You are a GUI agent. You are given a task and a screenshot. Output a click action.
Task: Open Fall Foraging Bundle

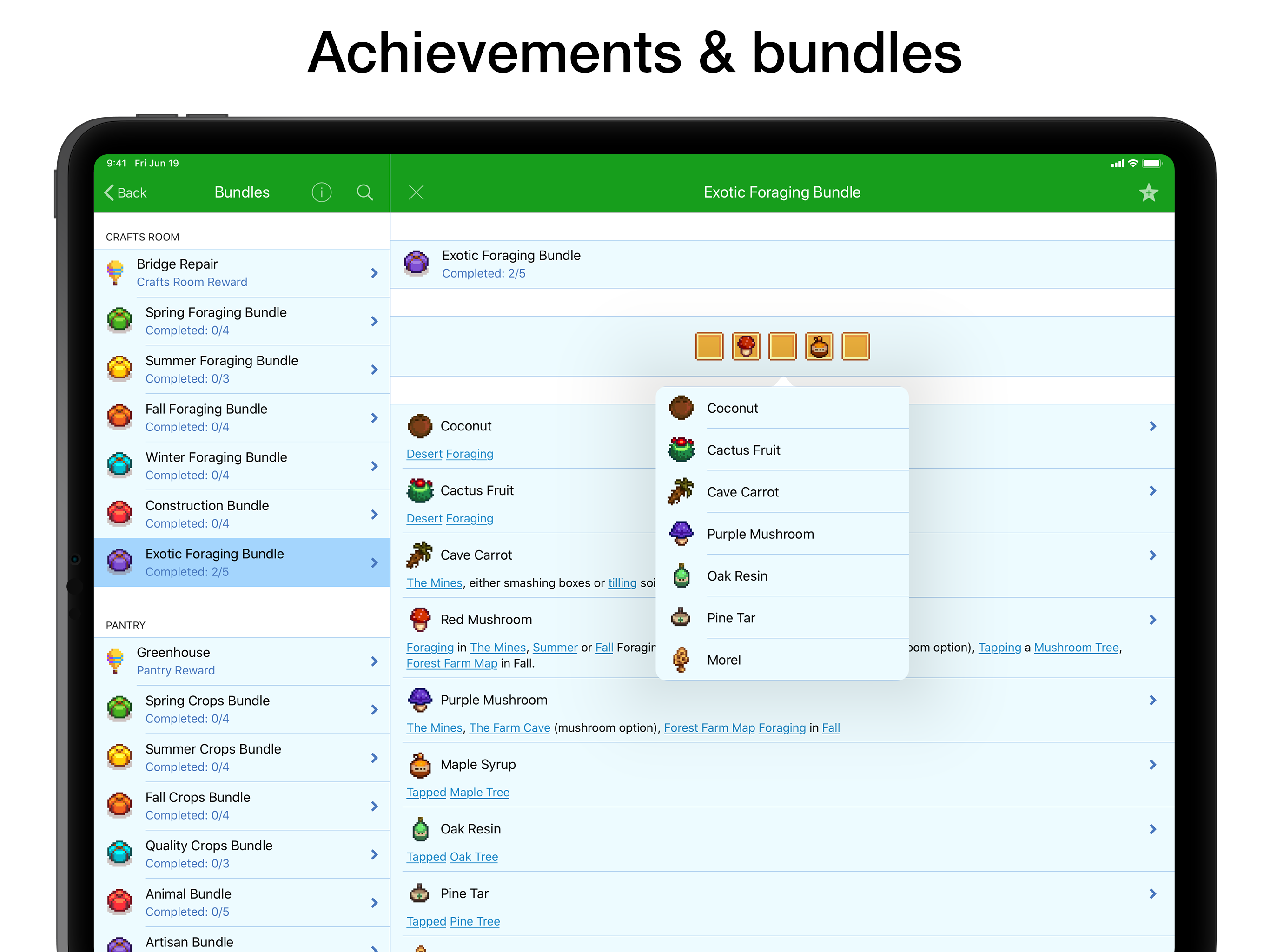(x=242, y=417)
